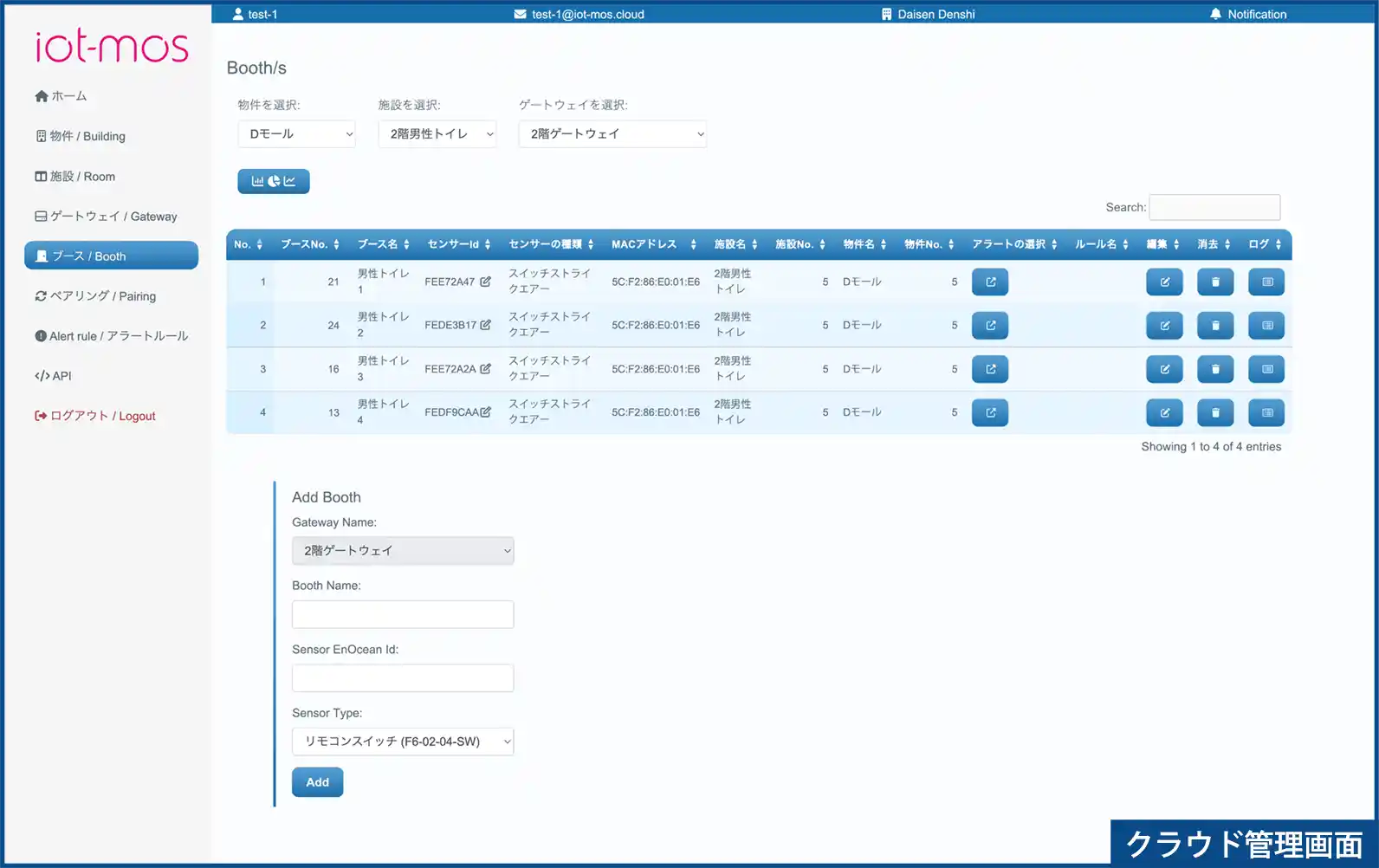Screen dimensions: 1379x868
Task: View log for booth row FEE72A2A
Action: (1266, 369)
